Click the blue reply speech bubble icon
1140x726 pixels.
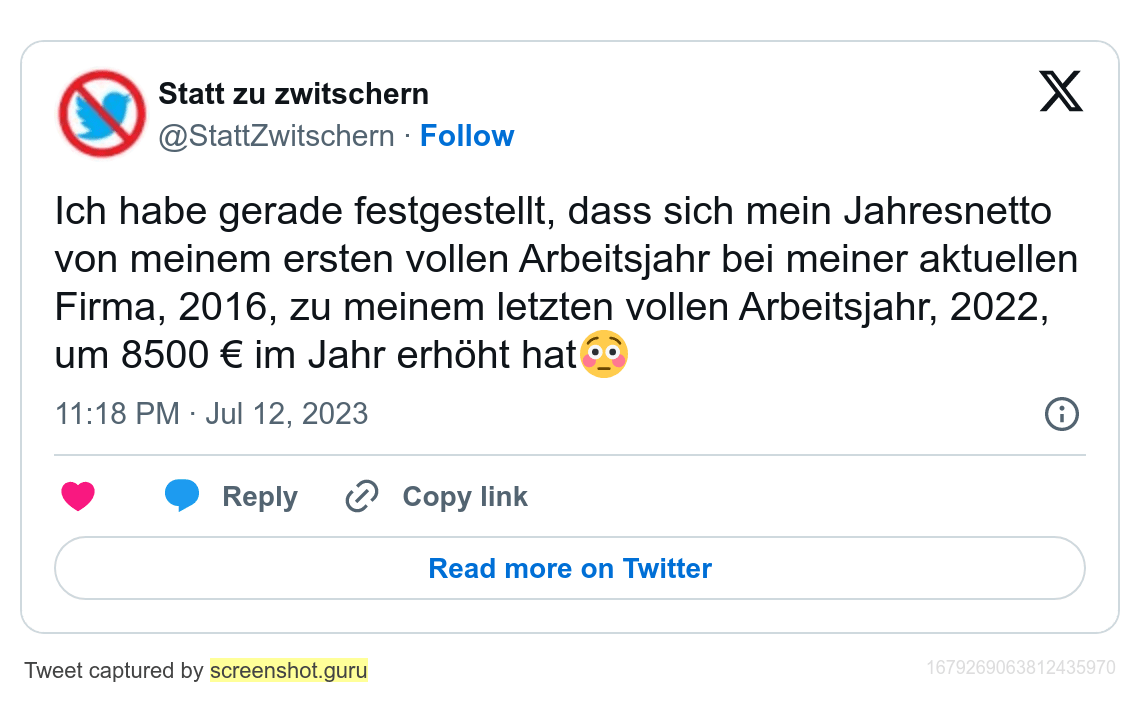182,496
